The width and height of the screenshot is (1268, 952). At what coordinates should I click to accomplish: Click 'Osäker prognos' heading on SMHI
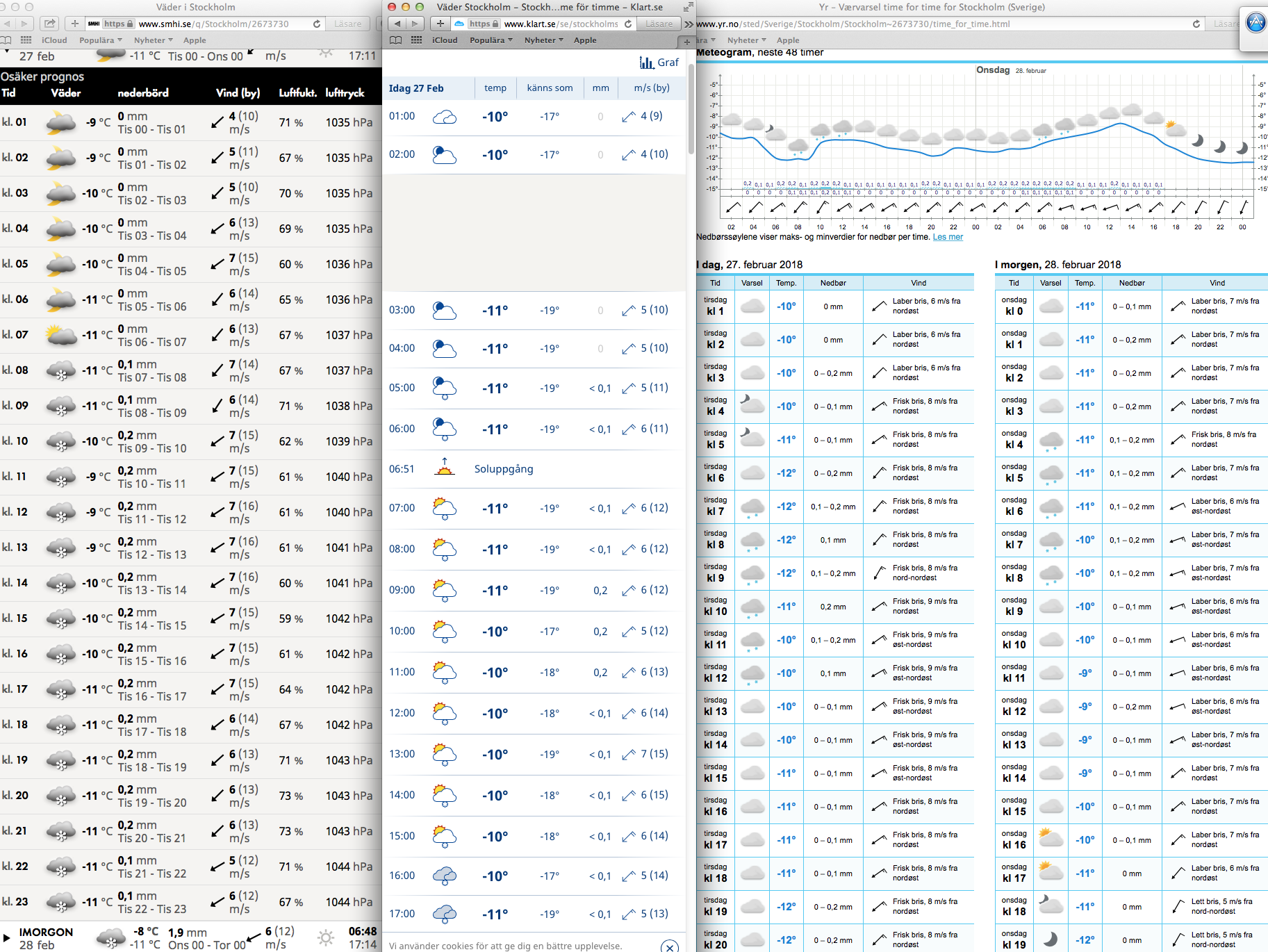(x=42, y=76)
